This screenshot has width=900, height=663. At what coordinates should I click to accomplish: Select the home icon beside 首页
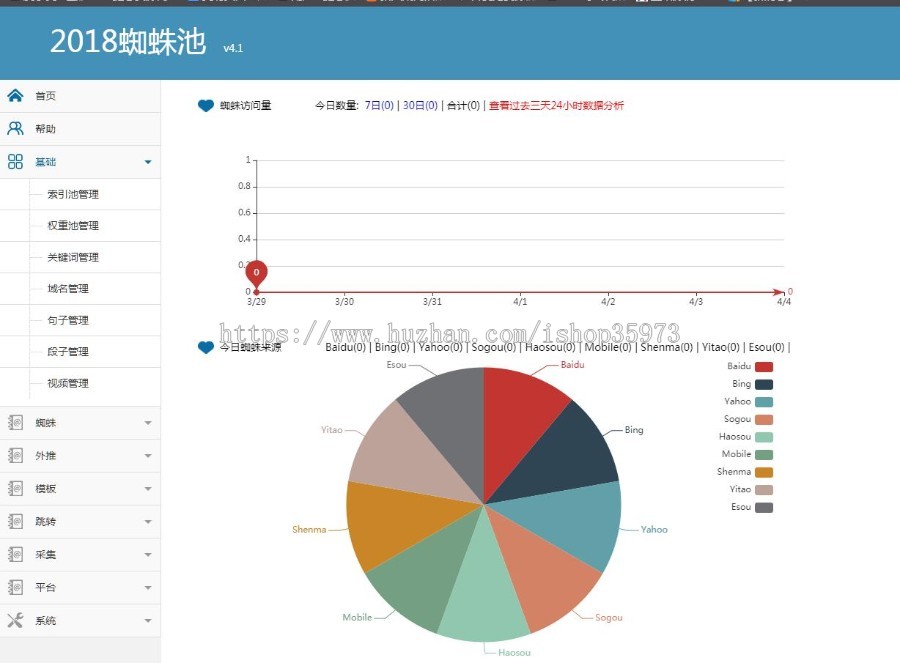coord(14,95)
